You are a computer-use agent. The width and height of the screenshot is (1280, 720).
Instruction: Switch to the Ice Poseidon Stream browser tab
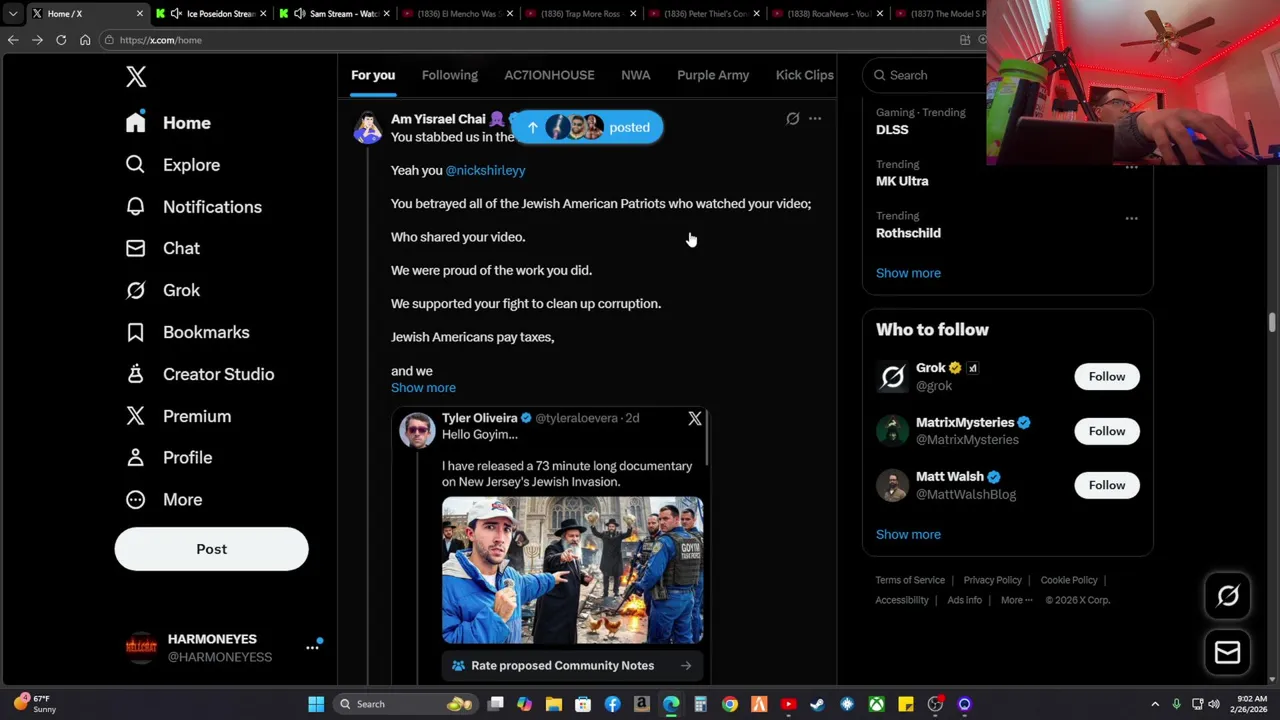pos(212,14)
